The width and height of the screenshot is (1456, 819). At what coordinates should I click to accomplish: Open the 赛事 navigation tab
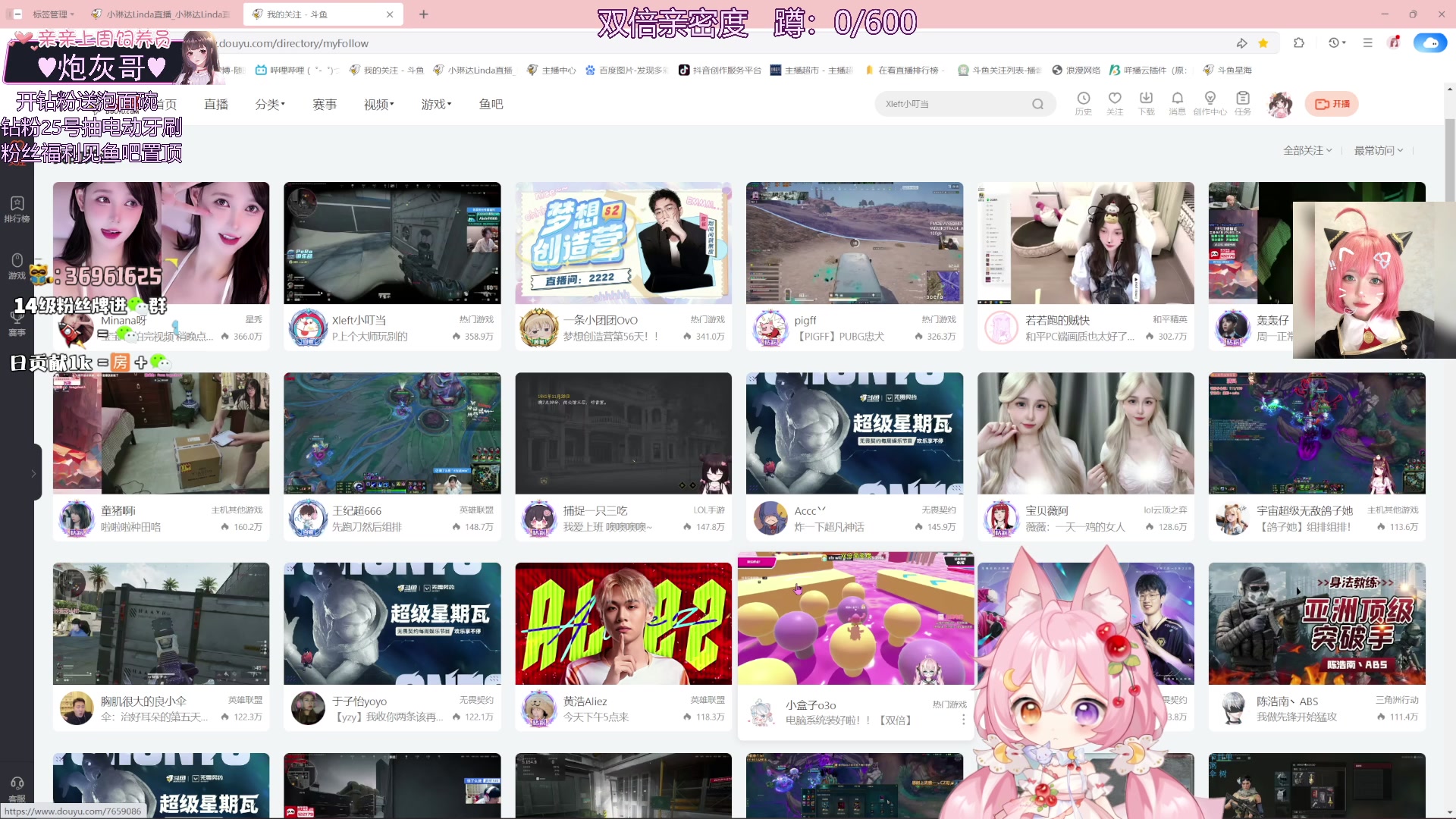click(x=325, y=104)
